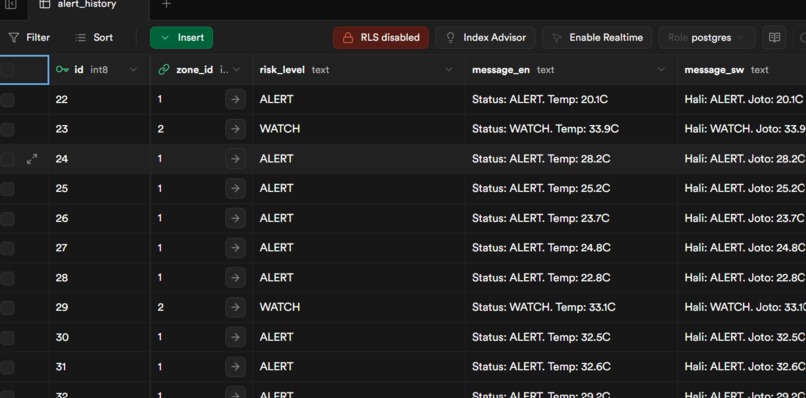
Task: Select the checkbox for row 26
Action: (x=7, y=219)
